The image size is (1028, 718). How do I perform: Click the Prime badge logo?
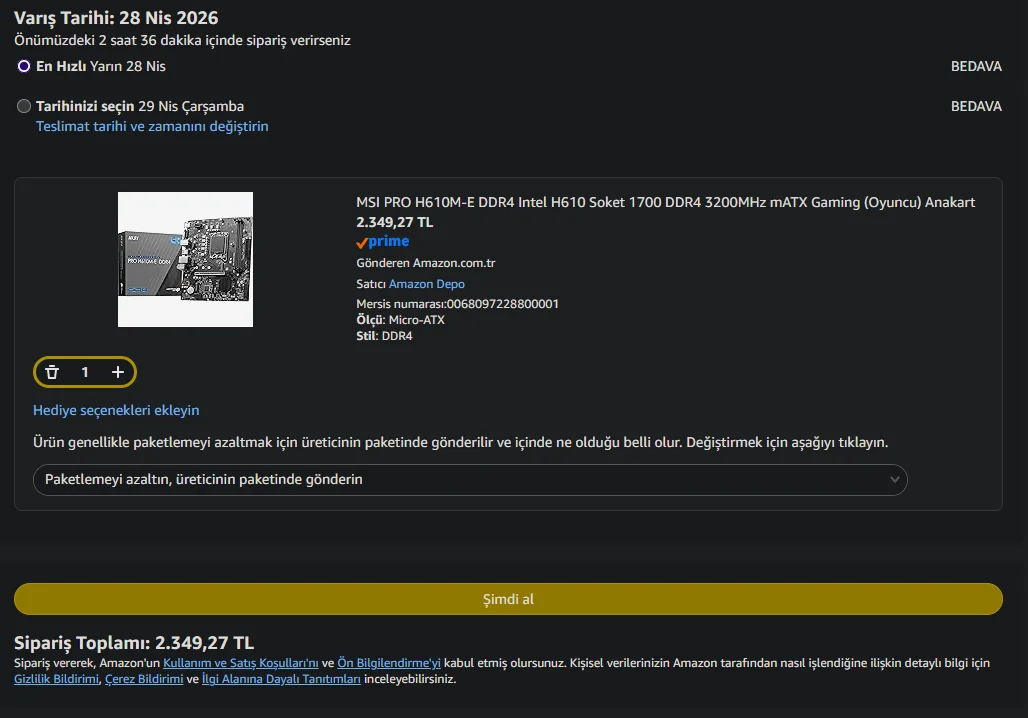point(383,242)
